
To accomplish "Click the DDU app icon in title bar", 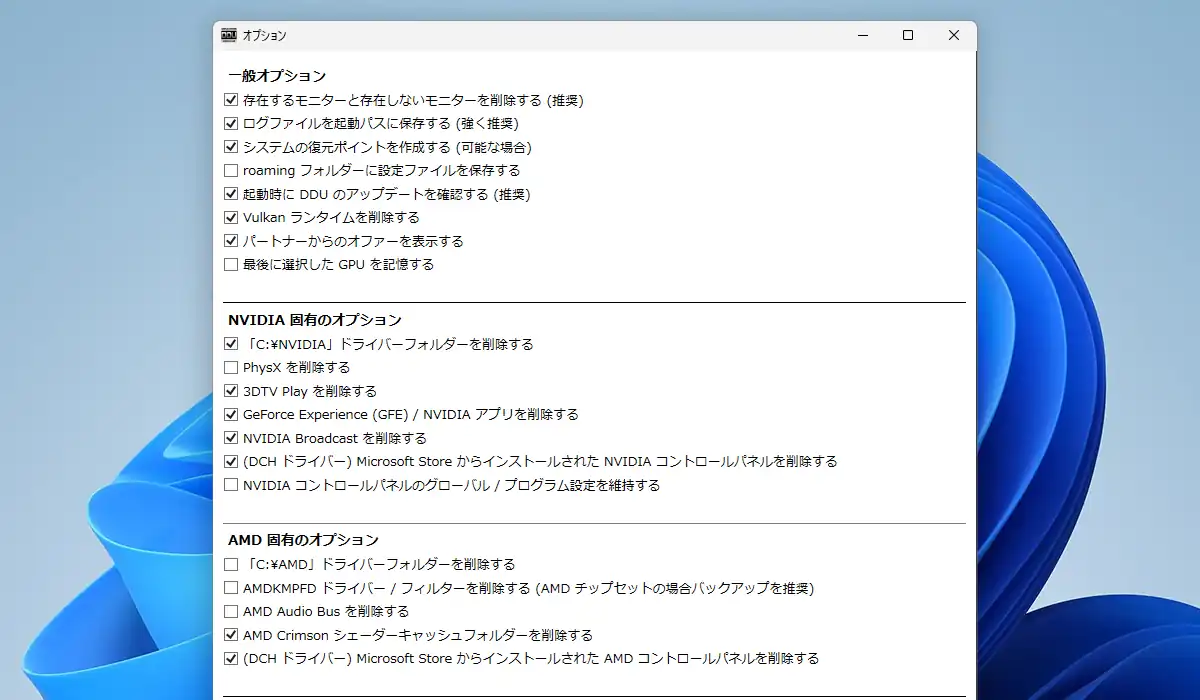I will click(228, 35).
